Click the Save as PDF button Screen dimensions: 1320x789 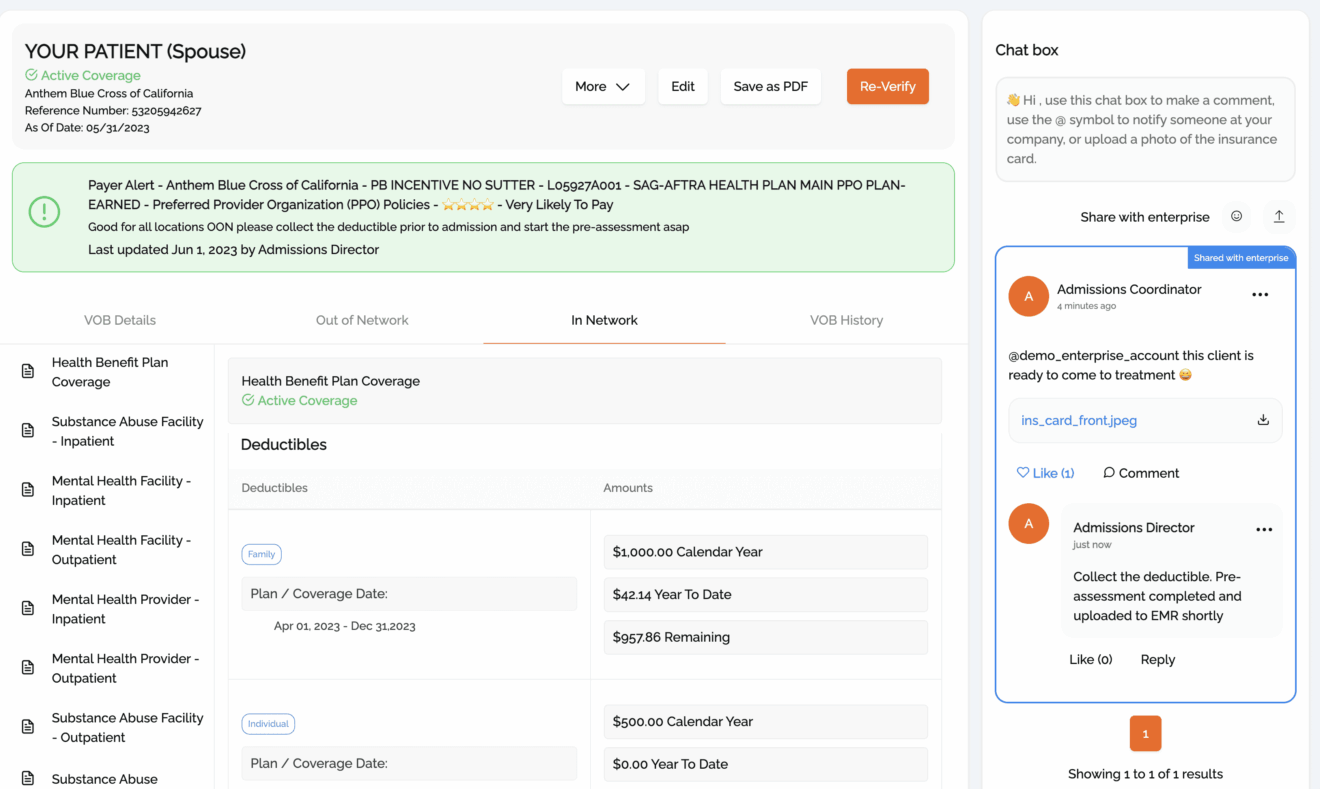coord(770,87)
